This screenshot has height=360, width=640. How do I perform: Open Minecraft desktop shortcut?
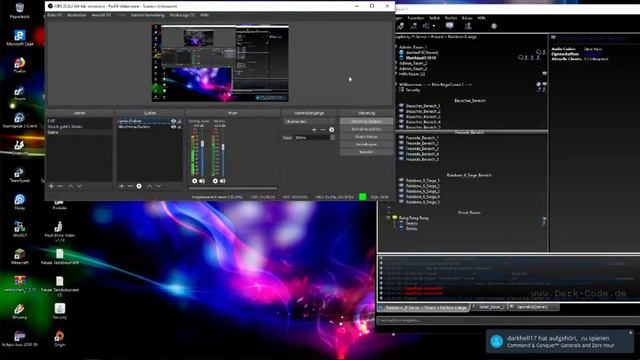(x=20, y=257)
